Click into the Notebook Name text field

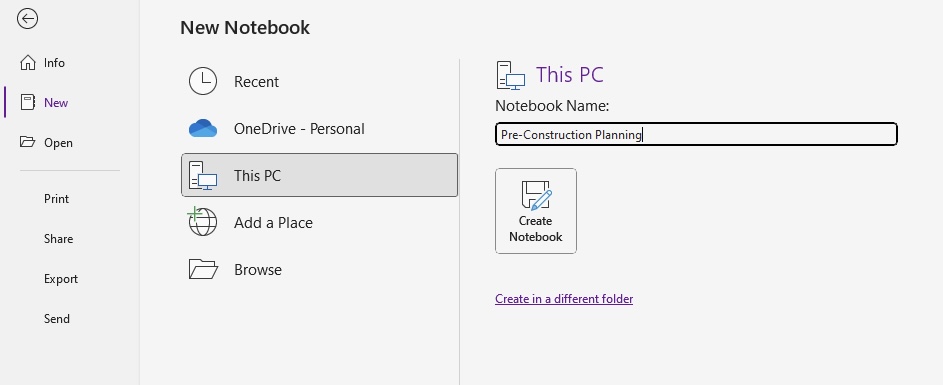(696, 134)
